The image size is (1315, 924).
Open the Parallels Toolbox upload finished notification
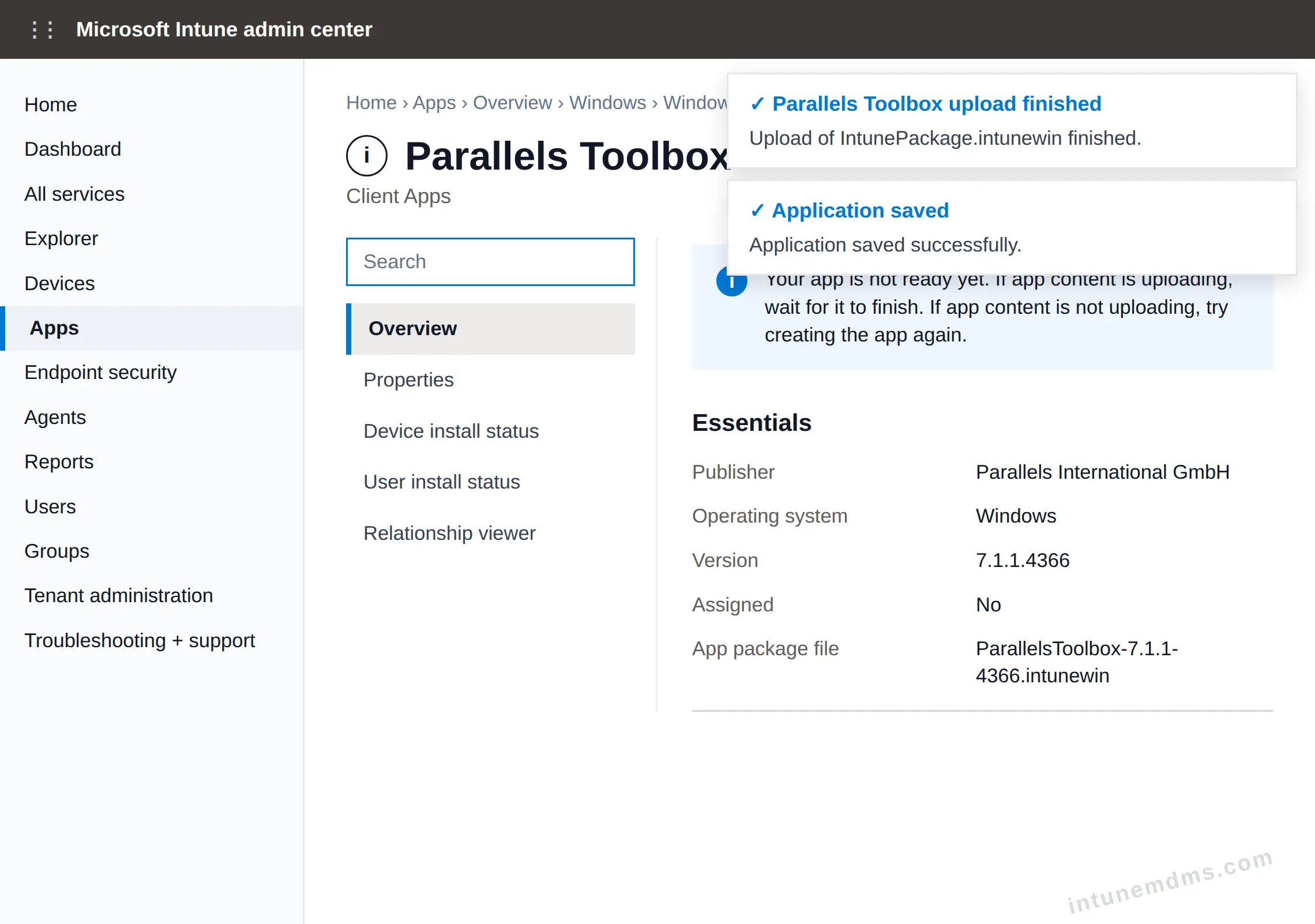pyautogui.click(x=1012, y=121)
